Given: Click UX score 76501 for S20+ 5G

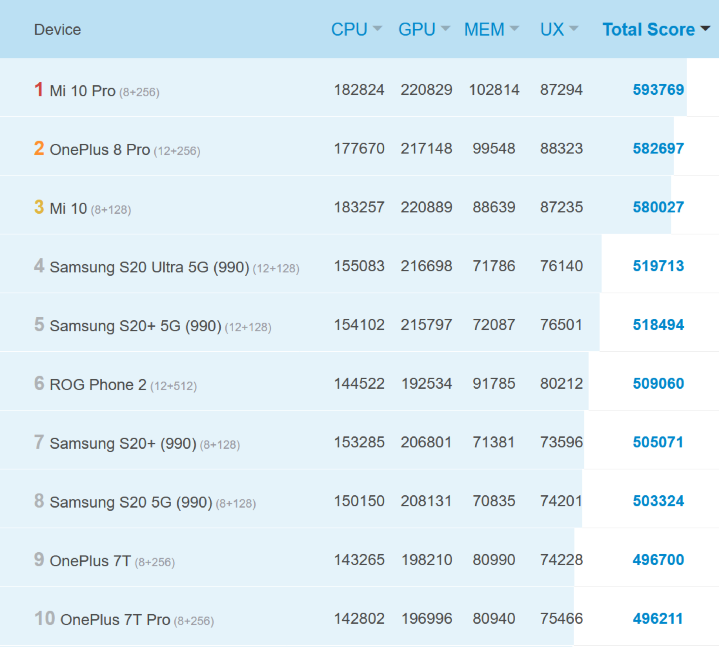Looking at the screenshot, I should tap(561, 325).
